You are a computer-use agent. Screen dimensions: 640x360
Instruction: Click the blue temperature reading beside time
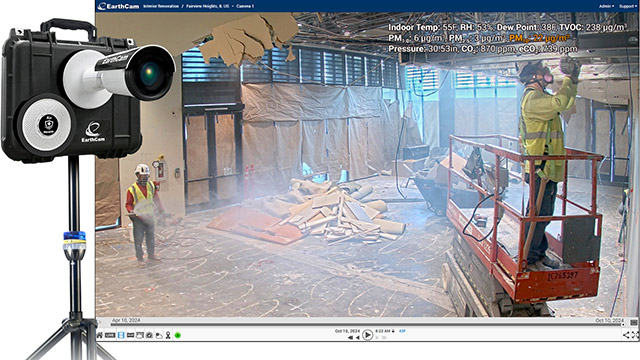click(x=402, y=331)
